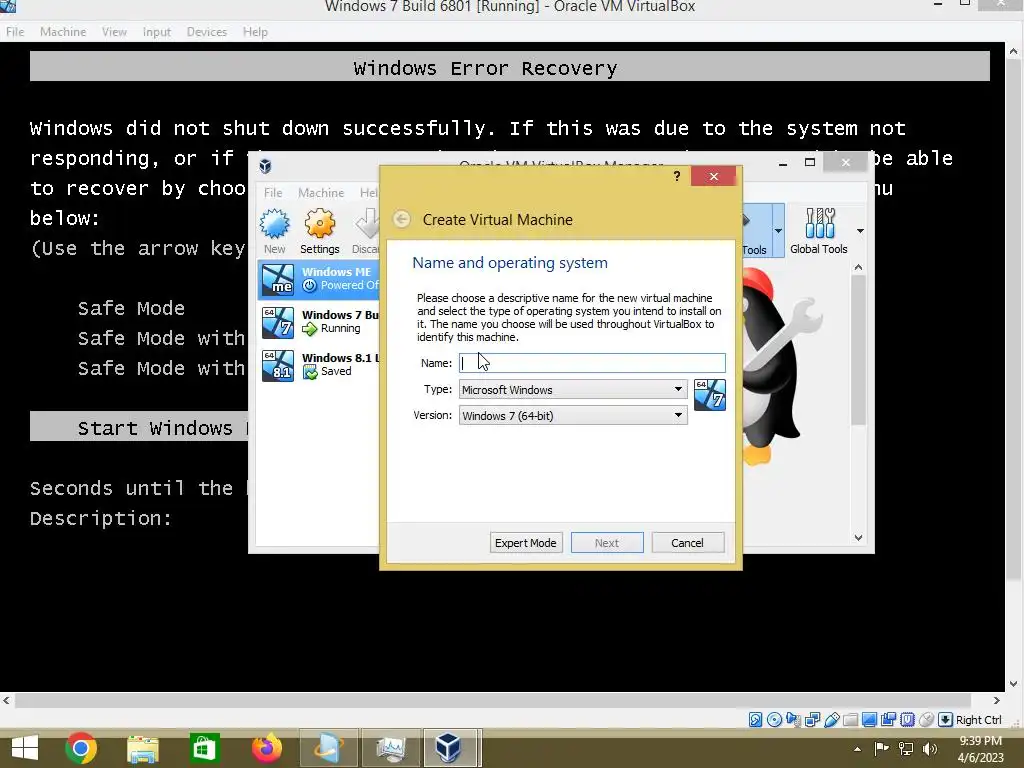1024x768 pixels.
Task: Click the network tray icon
Action: pos(906,749)
